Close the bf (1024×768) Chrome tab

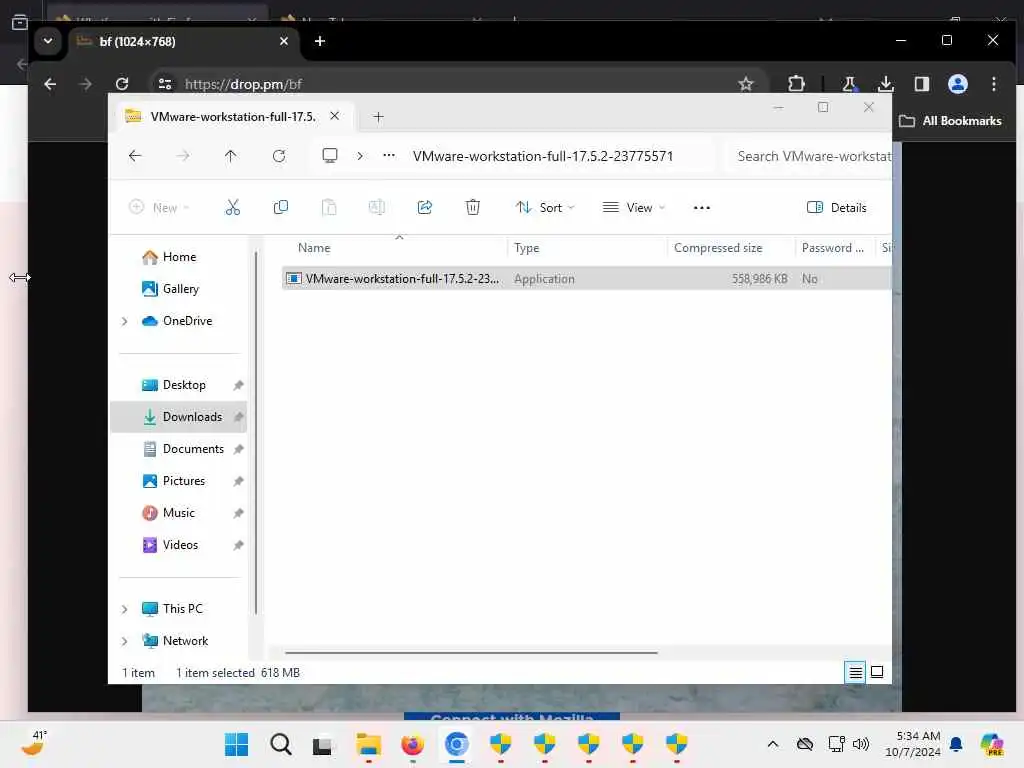tap(283, 41)
